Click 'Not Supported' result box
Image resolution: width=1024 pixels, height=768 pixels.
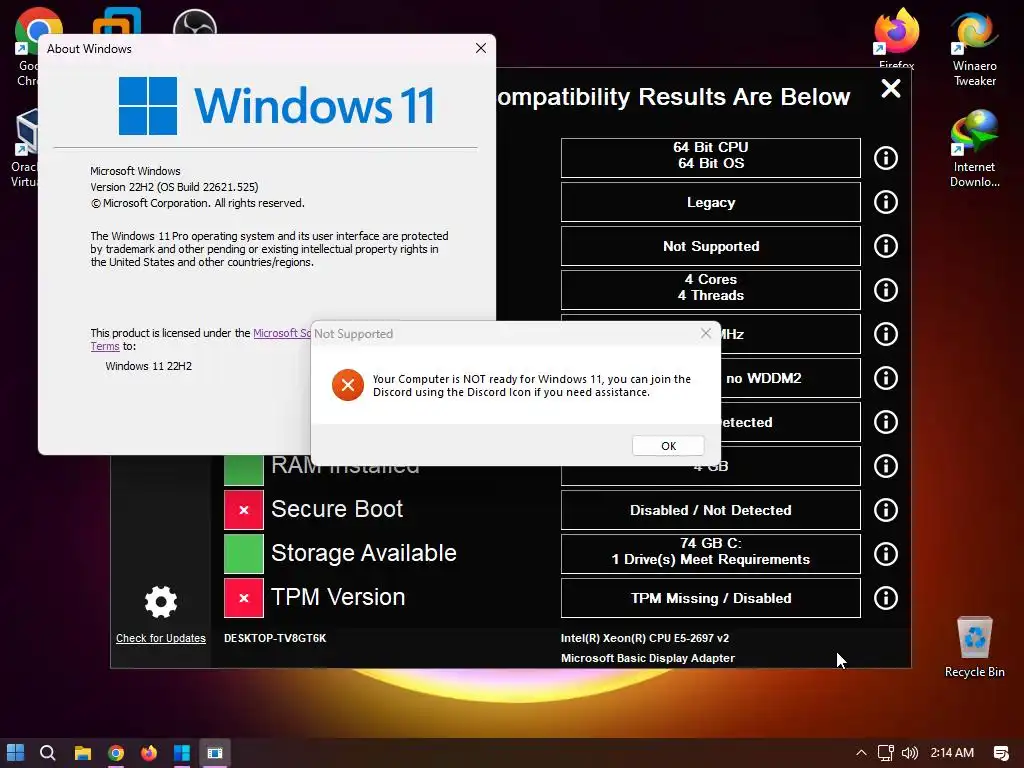pyautogui.click(x=711, y=246)
